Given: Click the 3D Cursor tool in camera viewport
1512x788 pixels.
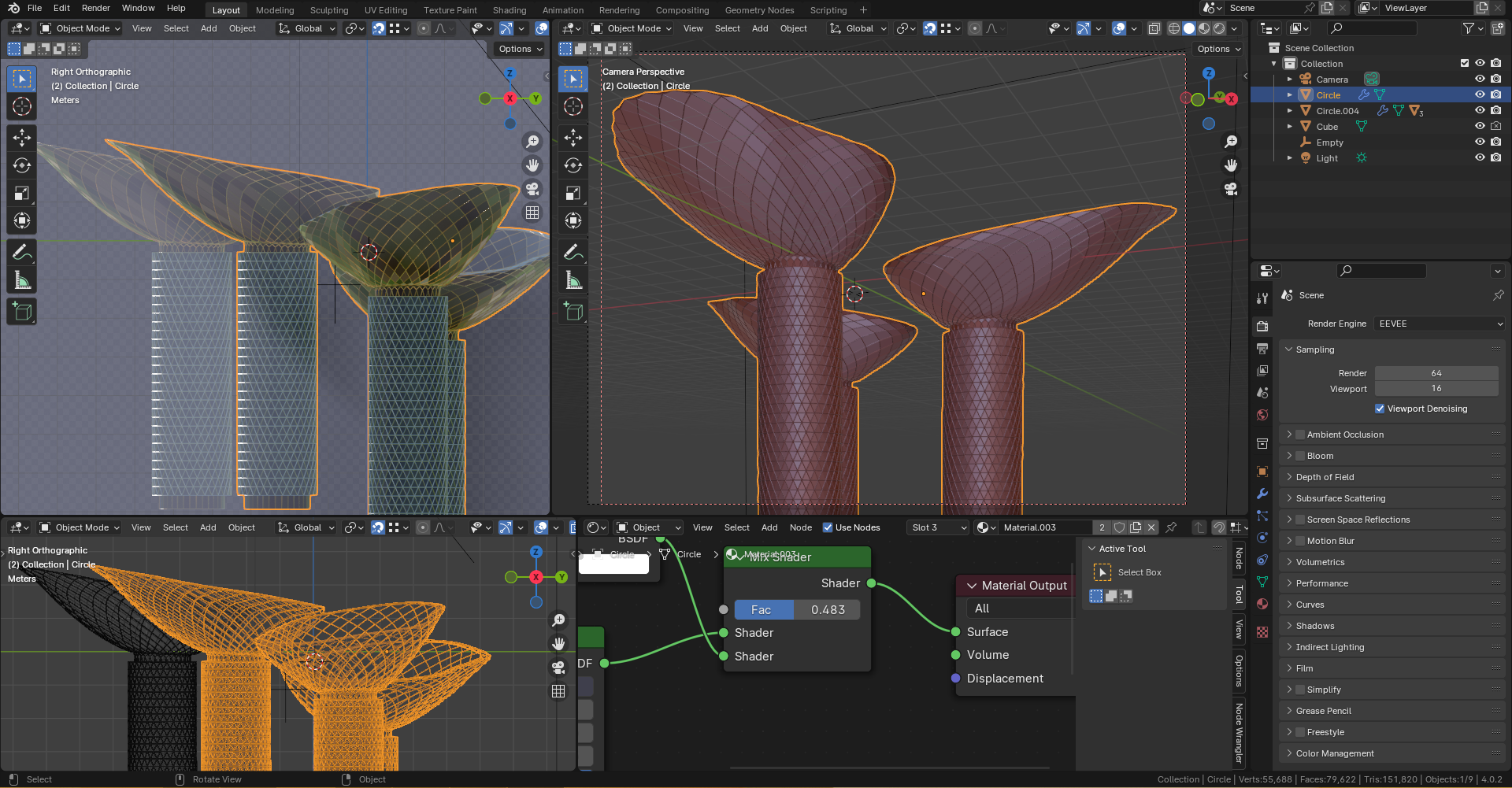Looking at the screenshot, I should click(573, 106).
